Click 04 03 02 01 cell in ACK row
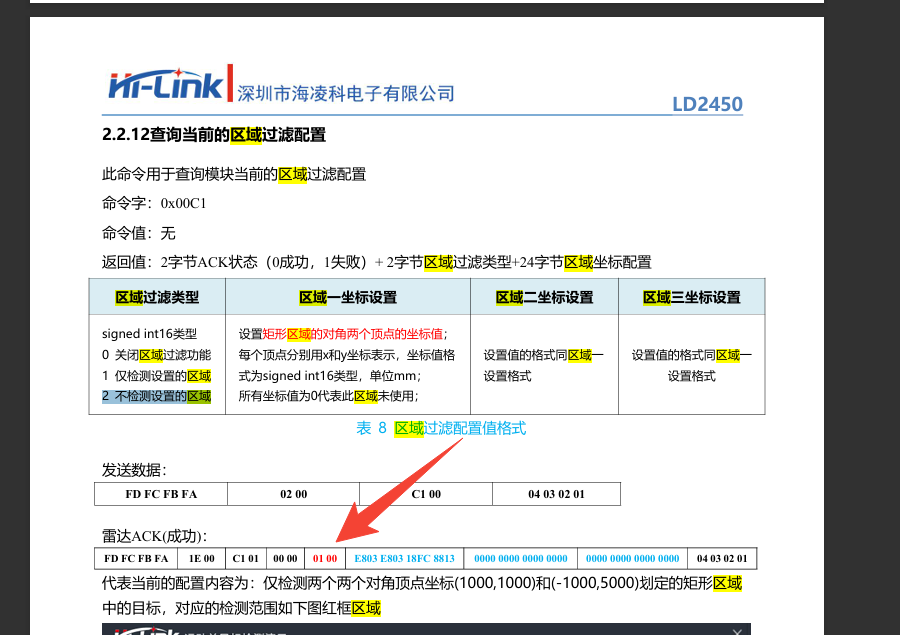900x635 pixels. click(722, 558)
